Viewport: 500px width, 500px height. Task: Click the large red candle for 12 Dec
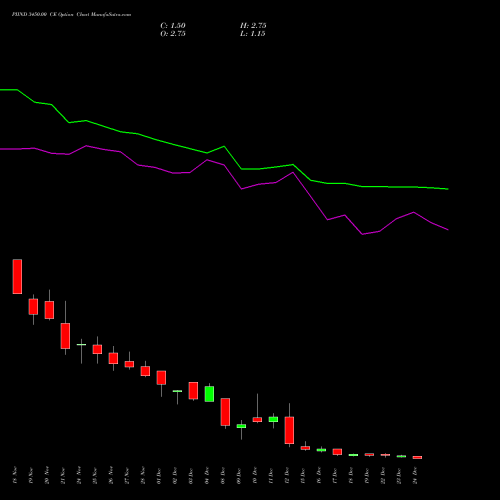pyautogui.click(x=289, y=430)
